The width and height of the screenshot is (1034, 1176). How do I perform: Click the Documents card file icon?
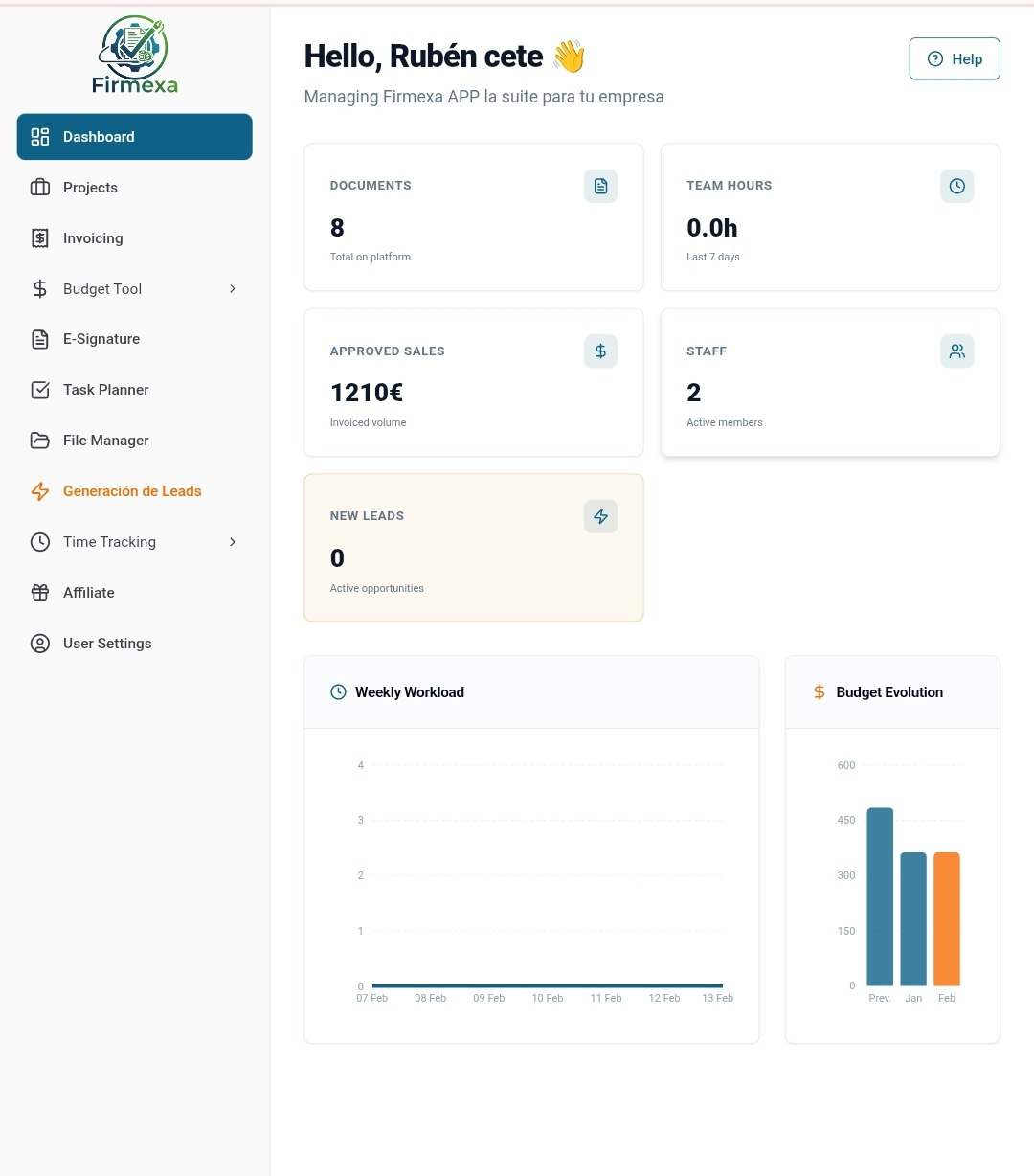pyautogui.click(x=600, y=186)
